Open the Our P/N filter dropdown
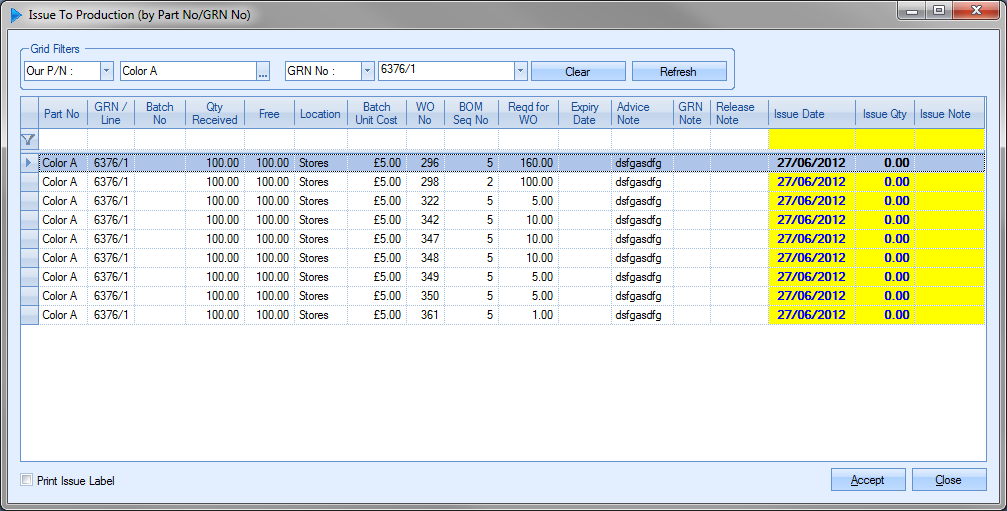This screenshot has height=511, width=1007. point(106,71)
